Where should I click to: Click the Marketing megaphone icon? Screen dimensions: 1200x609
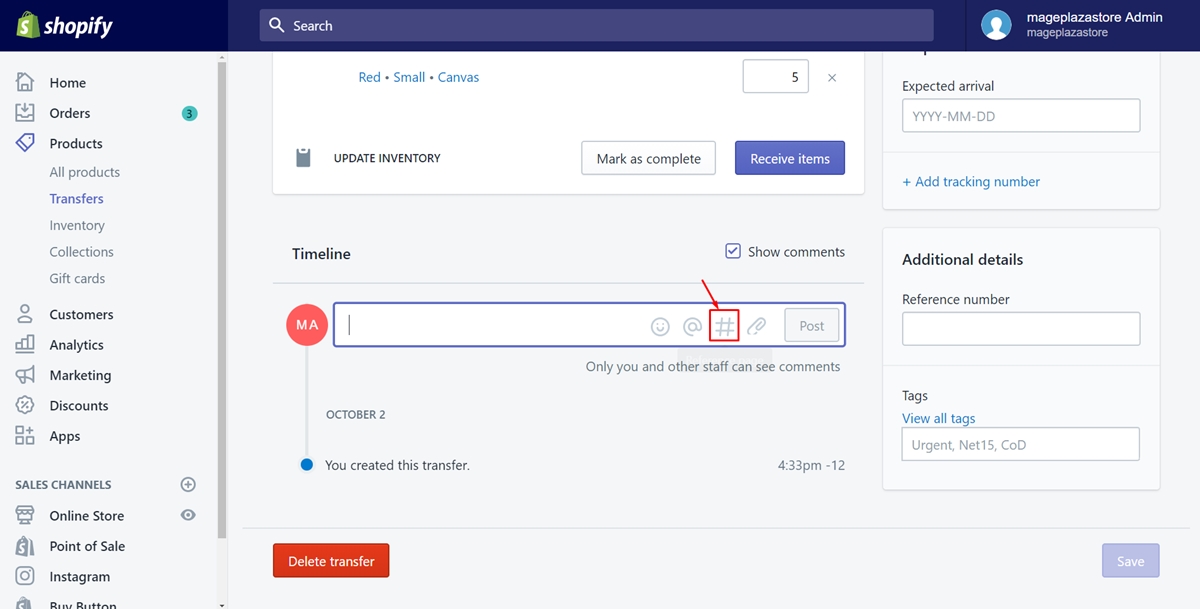point(25,375)
